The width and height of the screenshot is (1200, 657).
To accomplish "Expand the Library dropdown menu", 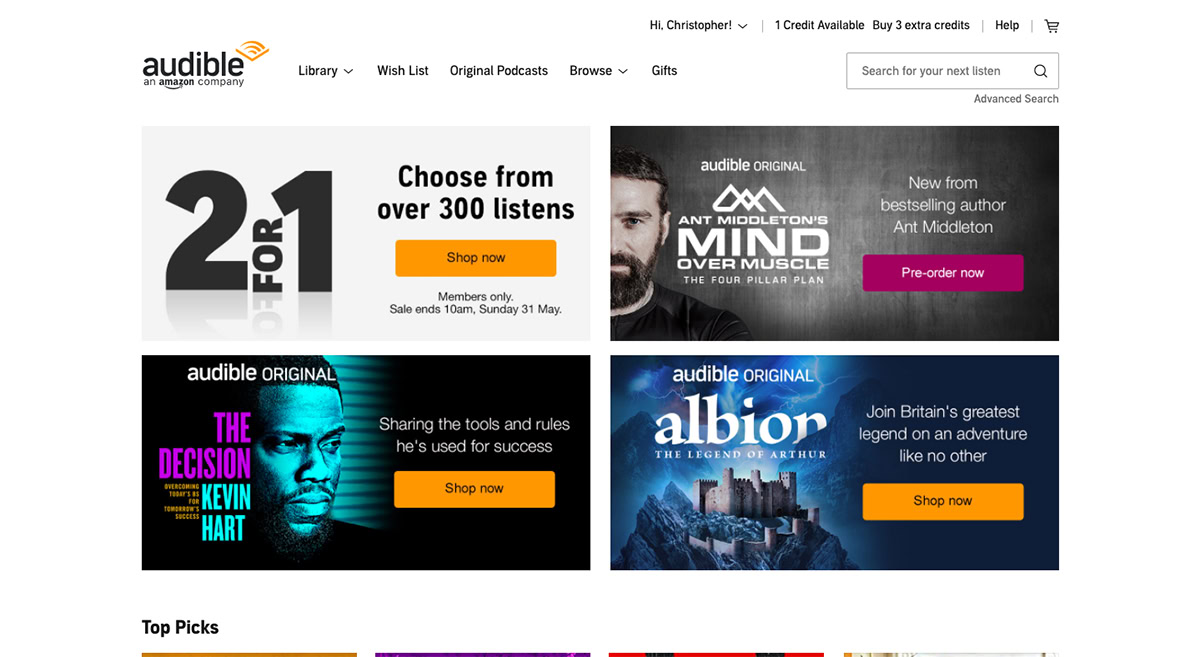I will (326, 71).
